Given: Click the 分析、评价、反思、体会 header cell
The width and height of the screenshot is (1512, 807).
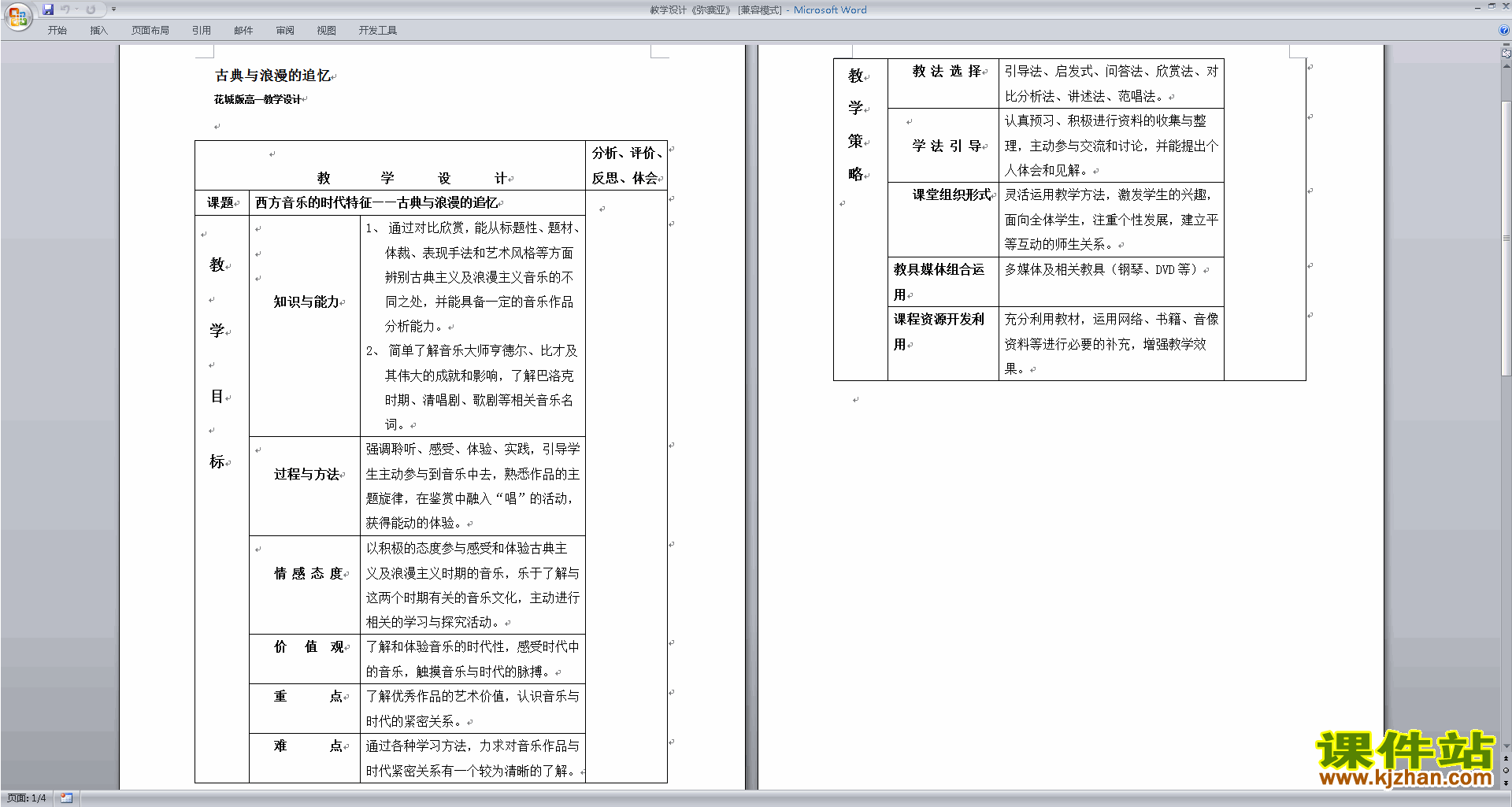Looking at the screenshot, I should click(x=626, y=165).
